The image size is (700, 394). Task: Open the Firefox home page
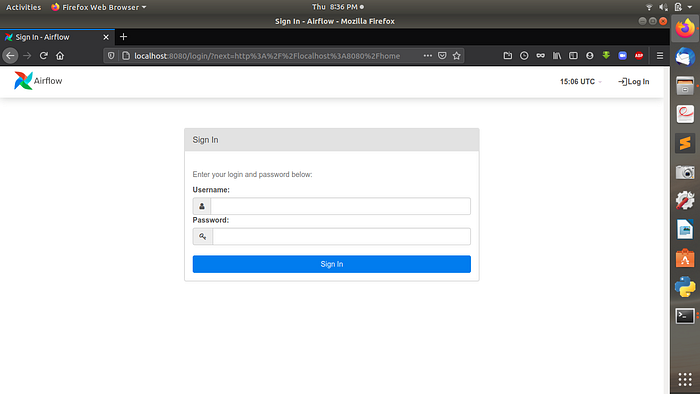coord(60,56)
